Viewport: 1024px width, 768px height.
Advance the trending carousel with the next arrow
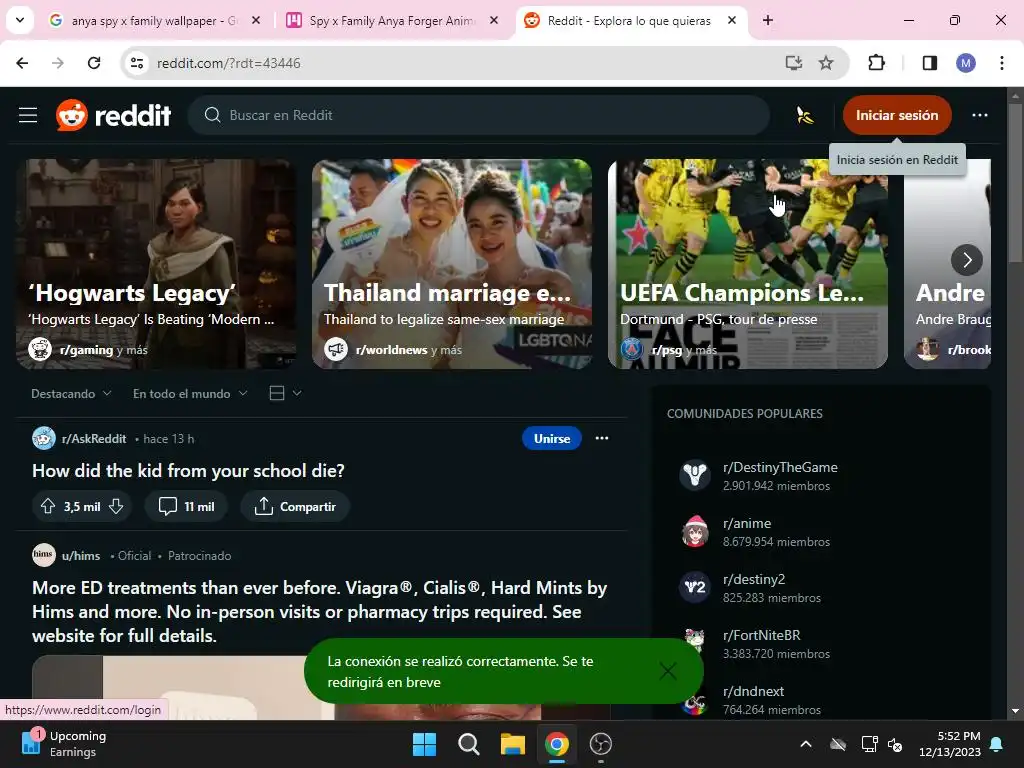(x=967, y=260)
